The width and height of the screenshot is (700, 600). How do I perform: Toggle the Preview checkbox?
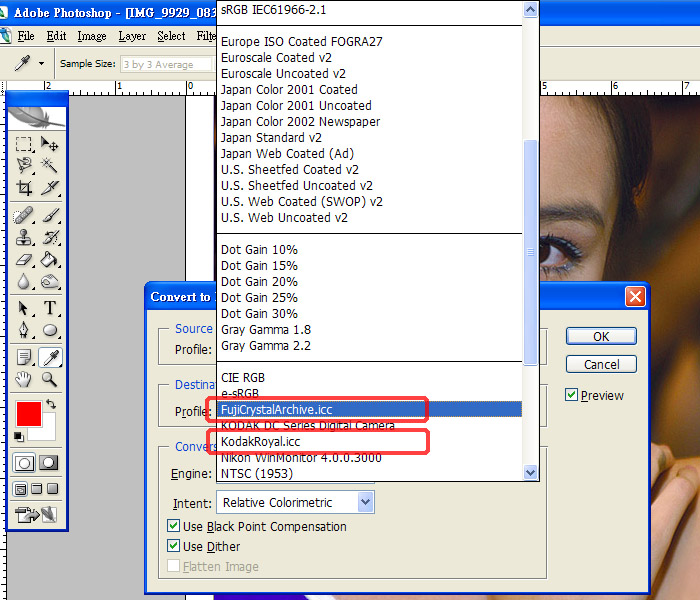point(571,395)
